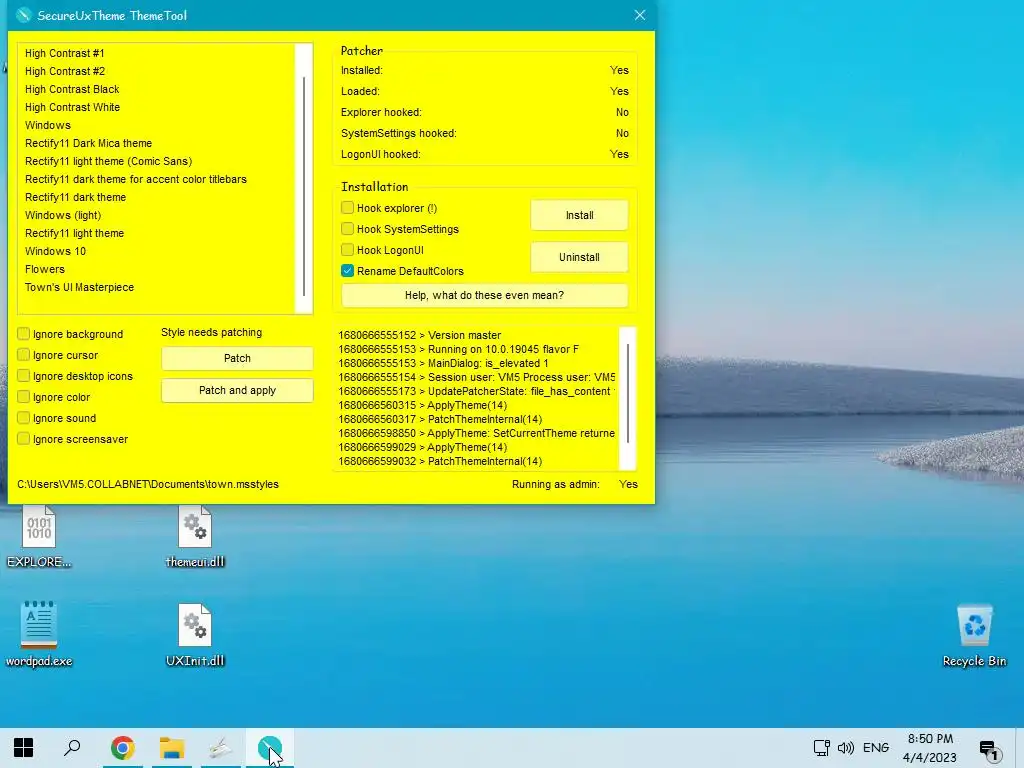
Task: Open the clock and date flyout
Action: coord(930,748)
